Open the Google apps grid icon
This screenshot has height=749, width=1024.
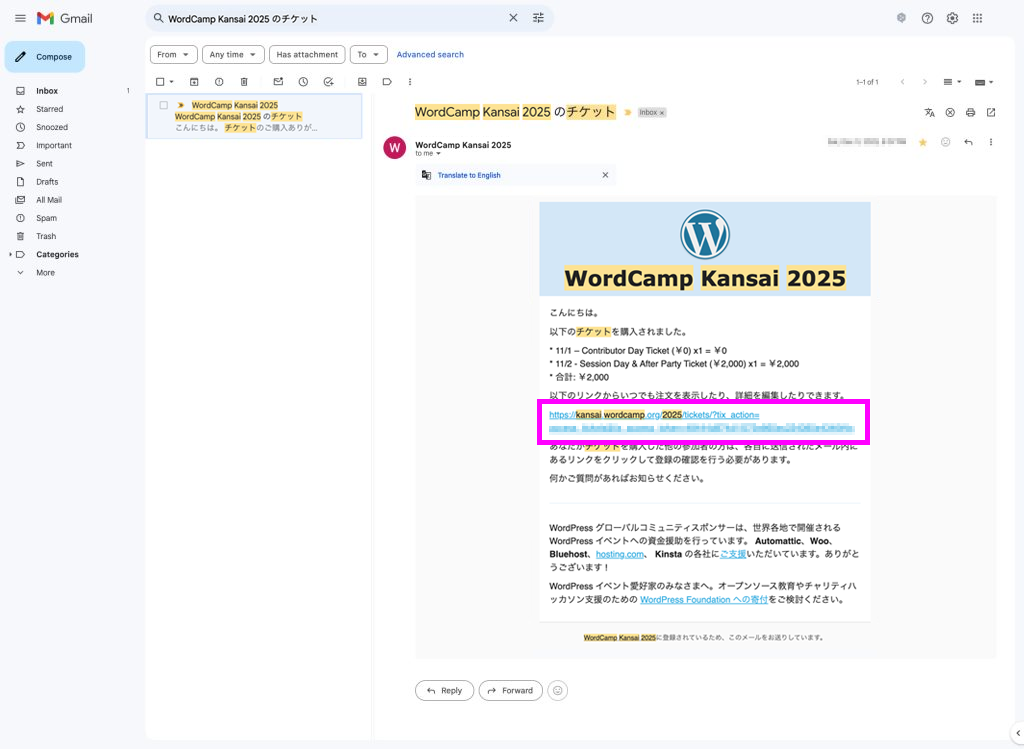pyautogui.click(x=977, y=18)
